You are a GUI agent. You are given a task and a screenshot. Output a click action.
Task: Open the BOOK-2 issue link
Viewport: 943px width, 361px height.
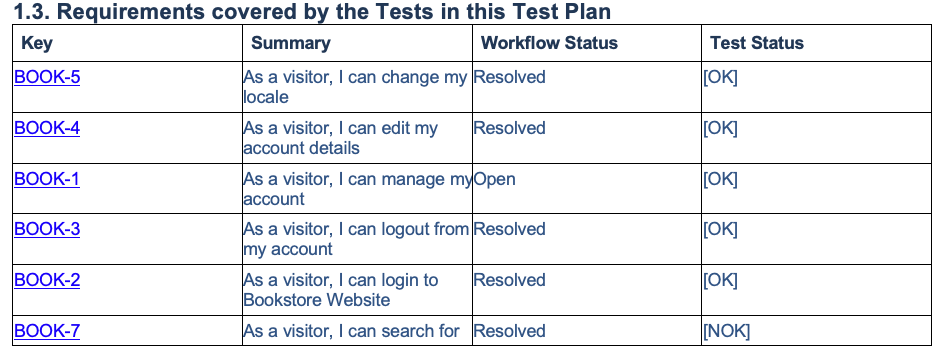point(47,280)
